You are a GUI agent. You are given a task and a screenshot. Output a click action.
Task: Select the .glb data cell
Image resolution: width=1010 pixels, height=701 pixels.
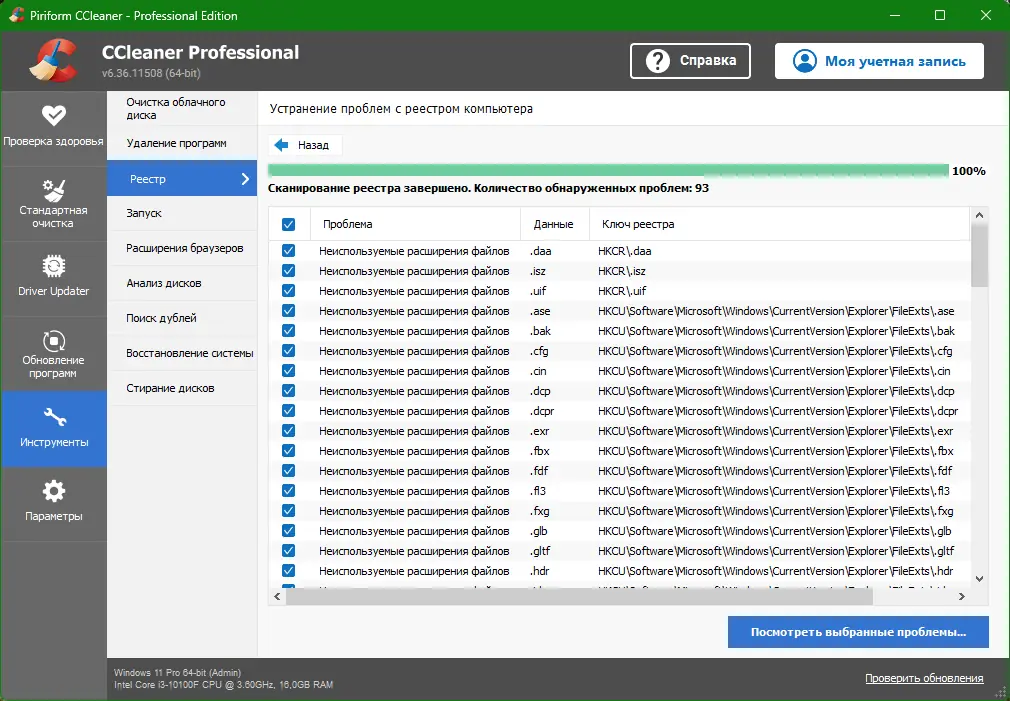click(x=539, y=530)
